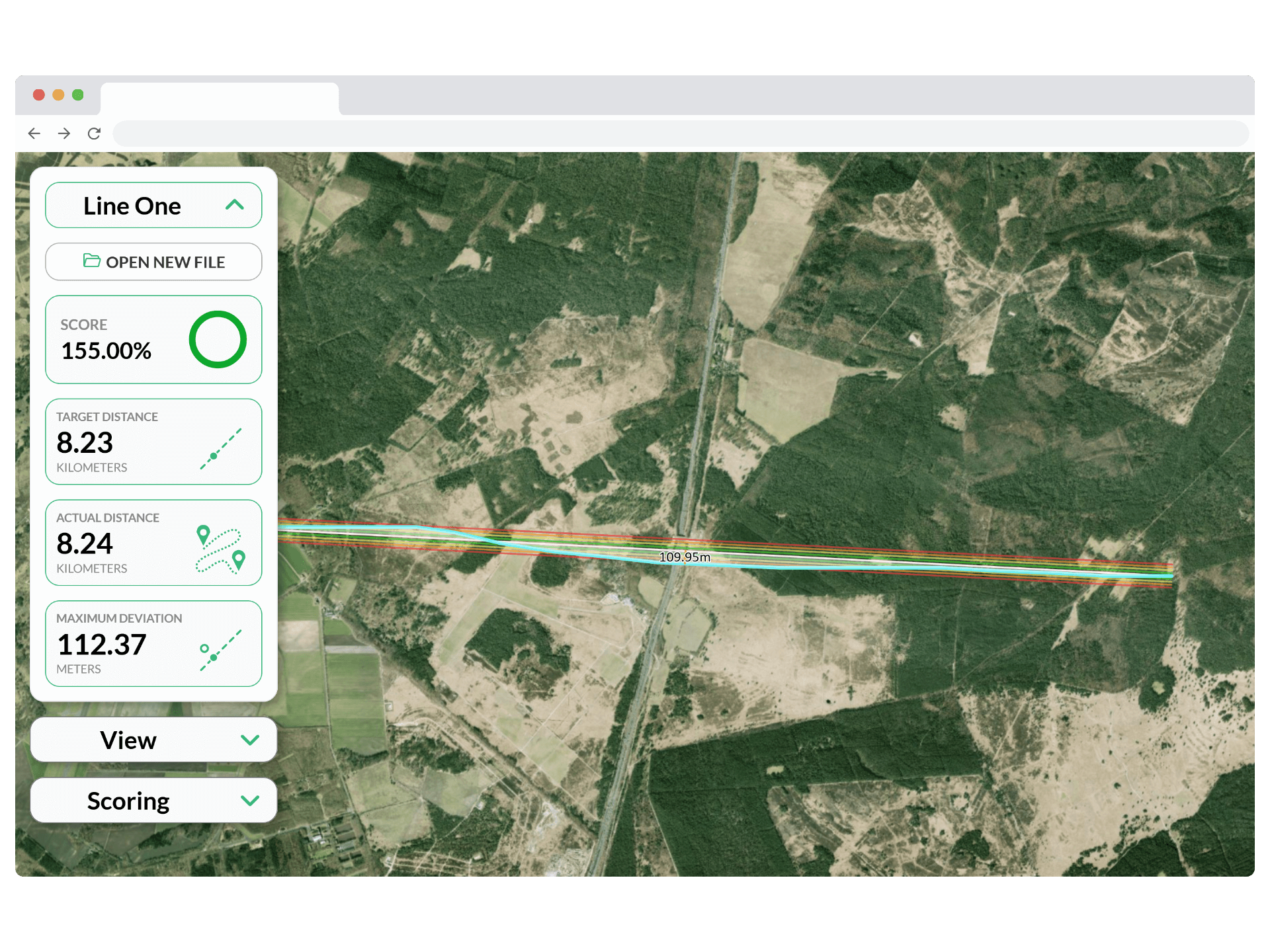Click the browser address bar
The width and height of the screenshot is (1270, 952).
(x=680, y=134)
